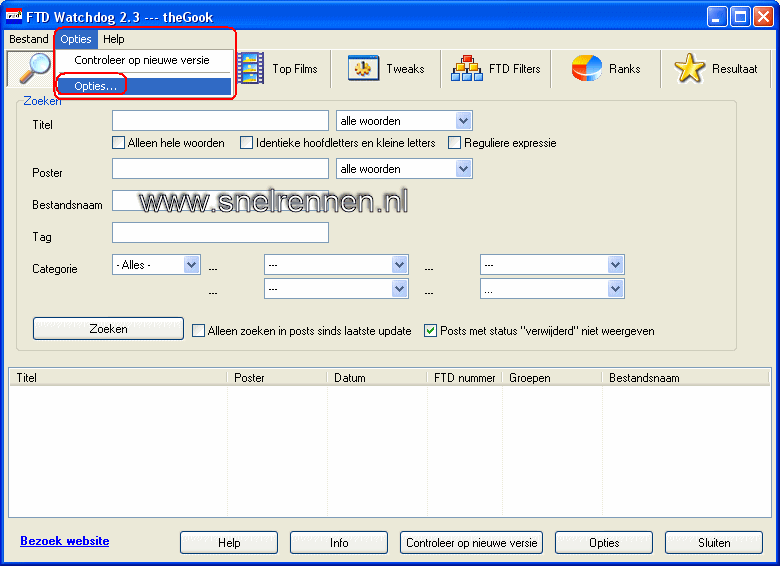Switch to the Ranks tab

point(606,69)
